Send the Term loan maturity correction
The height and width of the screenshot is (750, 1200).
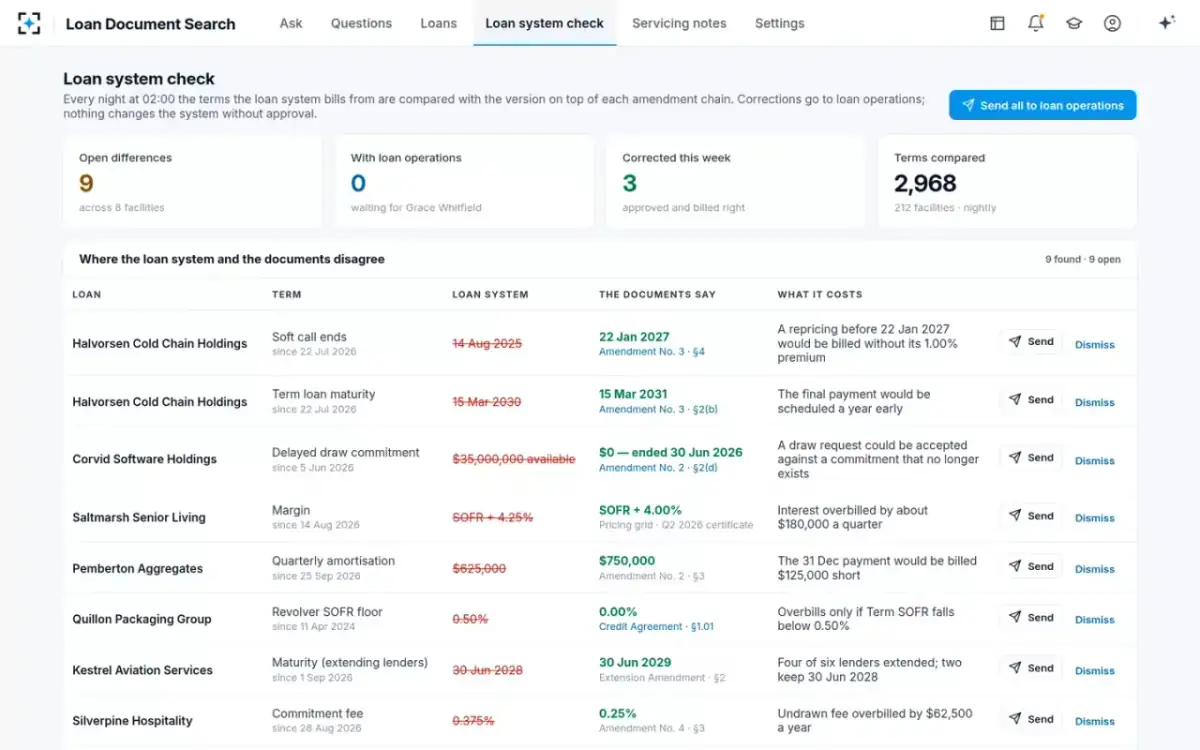pyautogui.click(x=1031, y=400)
